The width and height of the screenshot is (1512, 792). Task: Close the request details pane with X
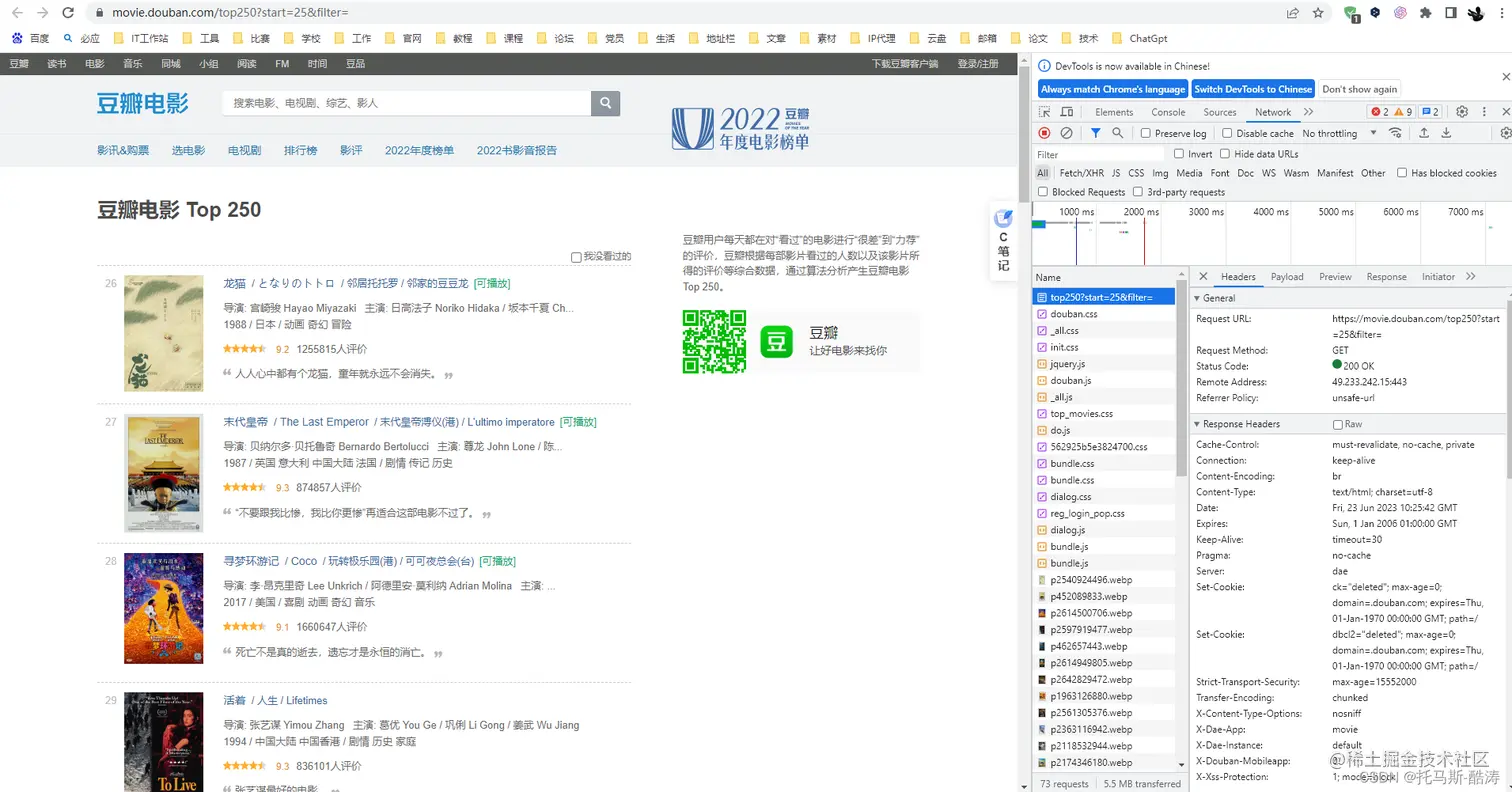(x=1203, y=276)
